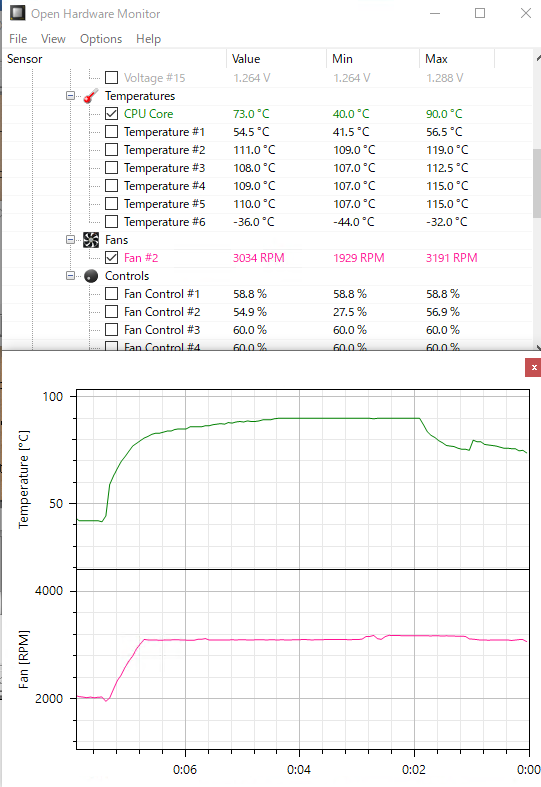Check the Fan Control #3 checkbox
Image resolution: width=541 pixels, height=787 pixels.
[111, 330]
